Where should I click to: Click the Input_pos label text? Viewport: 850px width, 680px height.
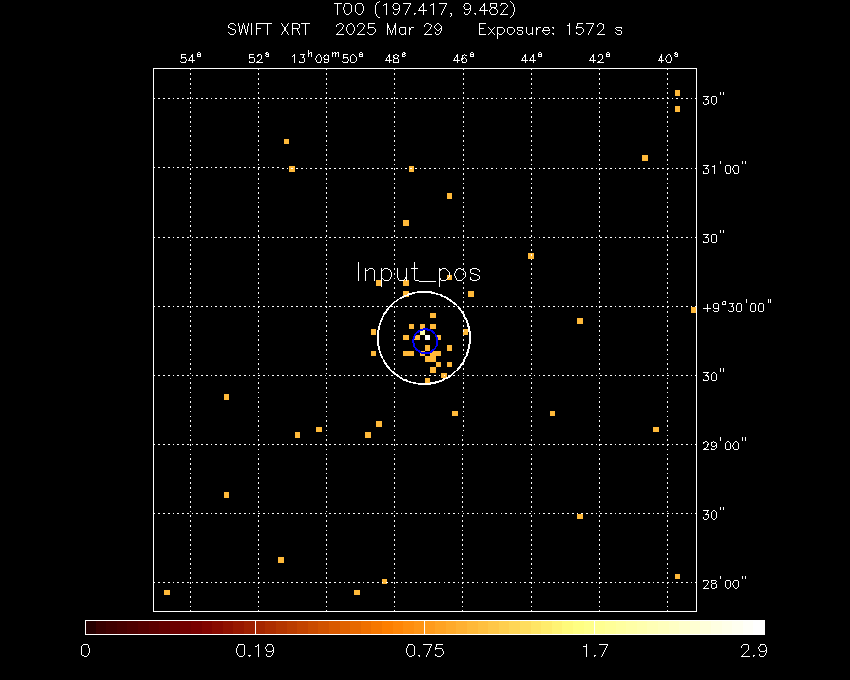[419, 273]
